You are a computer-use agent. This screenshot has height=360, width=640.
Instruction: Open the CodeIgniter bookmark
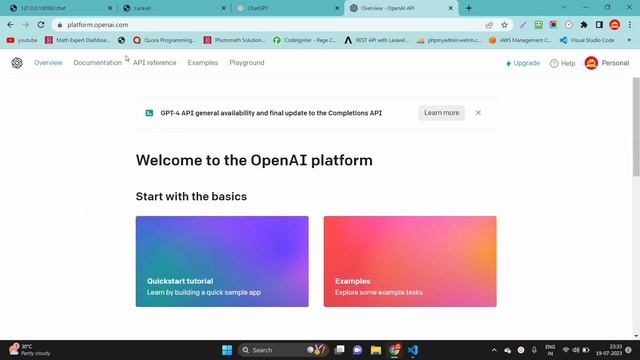[304, 40]
